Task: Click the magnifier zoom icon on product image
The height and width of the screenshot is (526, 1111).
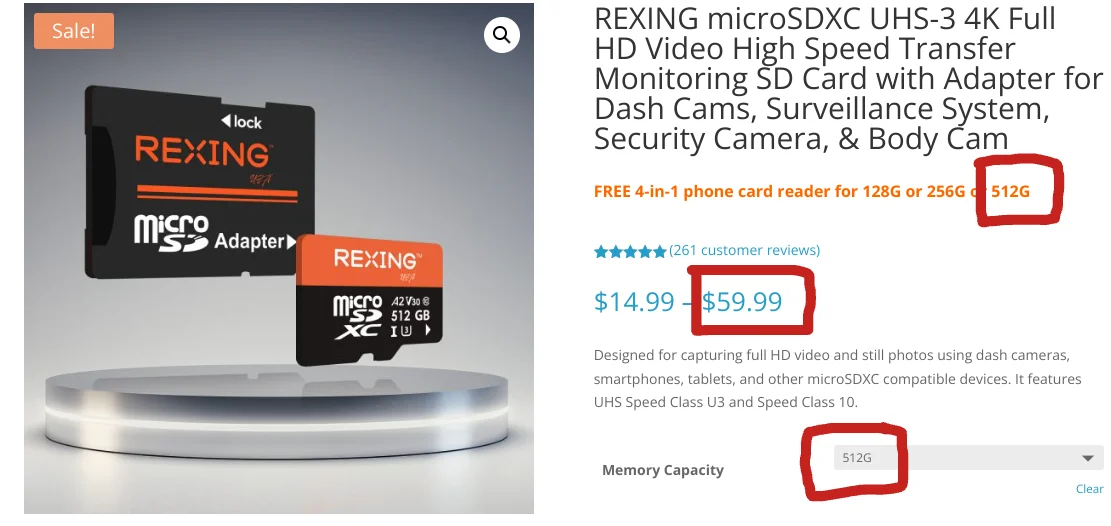Action: pos(501,36)
